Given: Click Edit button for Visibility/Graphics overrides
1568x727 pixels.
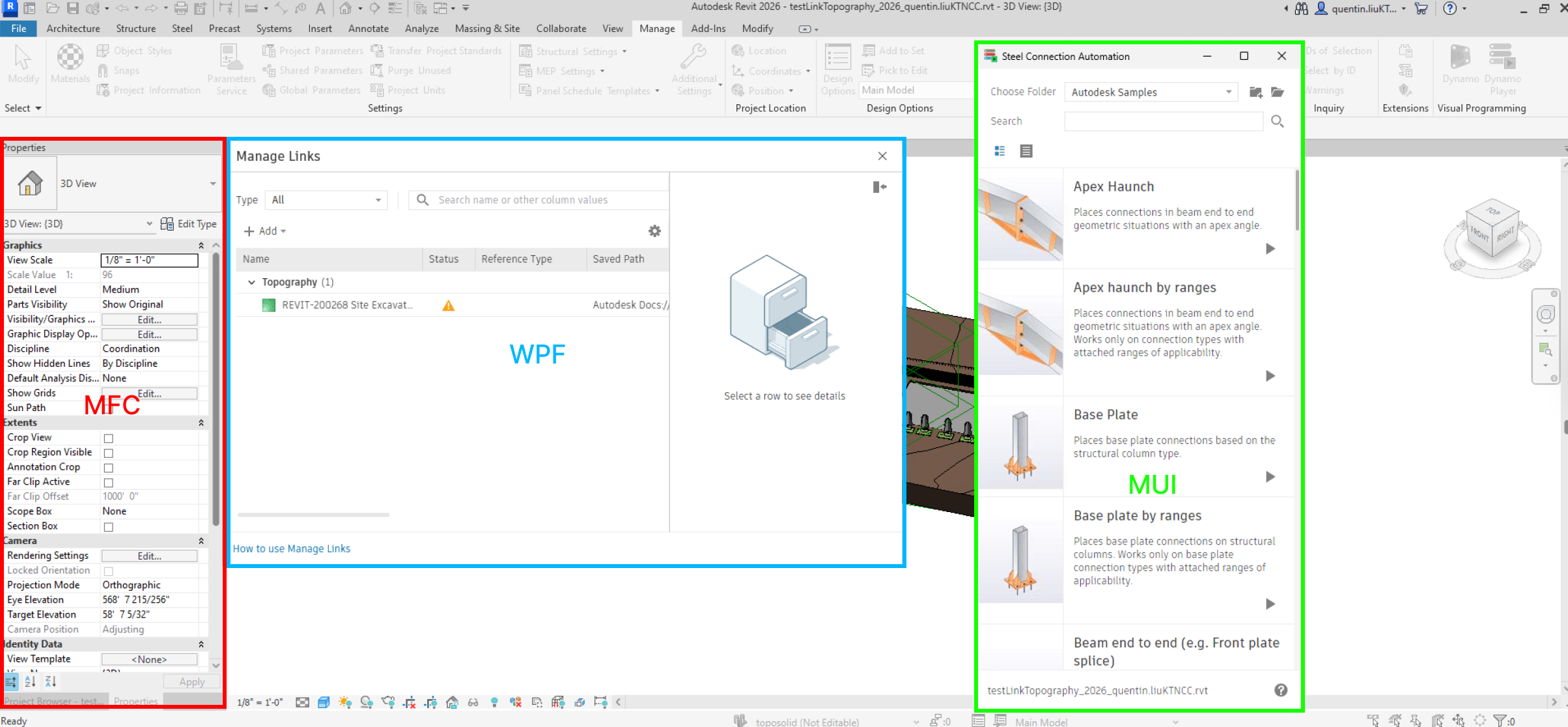Looking at the screenshot, I should pos(150,320).
